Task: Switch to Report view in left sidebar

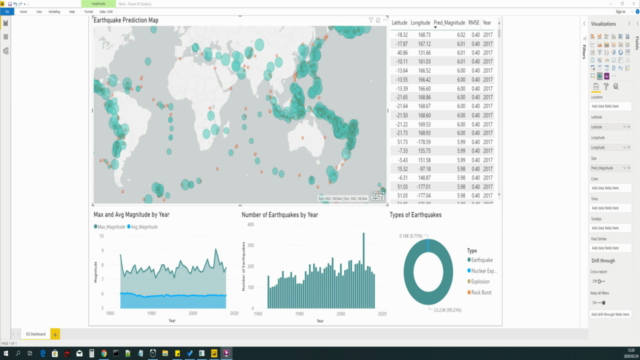Action: (6, 23)
